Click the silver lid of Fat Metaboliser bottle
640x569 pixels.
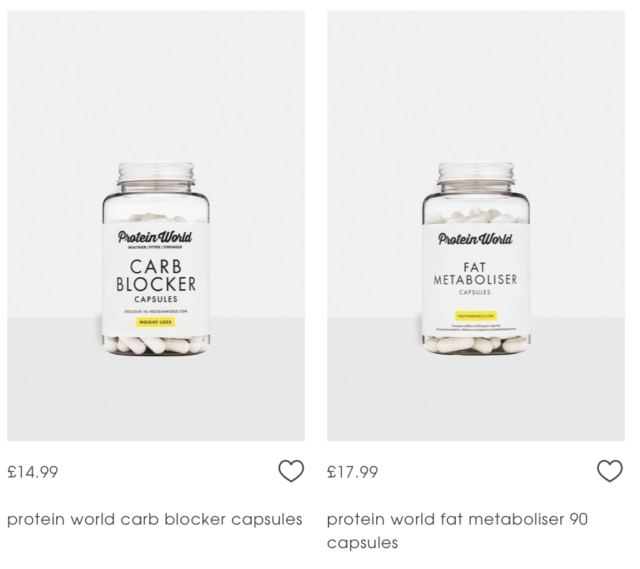coord(476,173)
